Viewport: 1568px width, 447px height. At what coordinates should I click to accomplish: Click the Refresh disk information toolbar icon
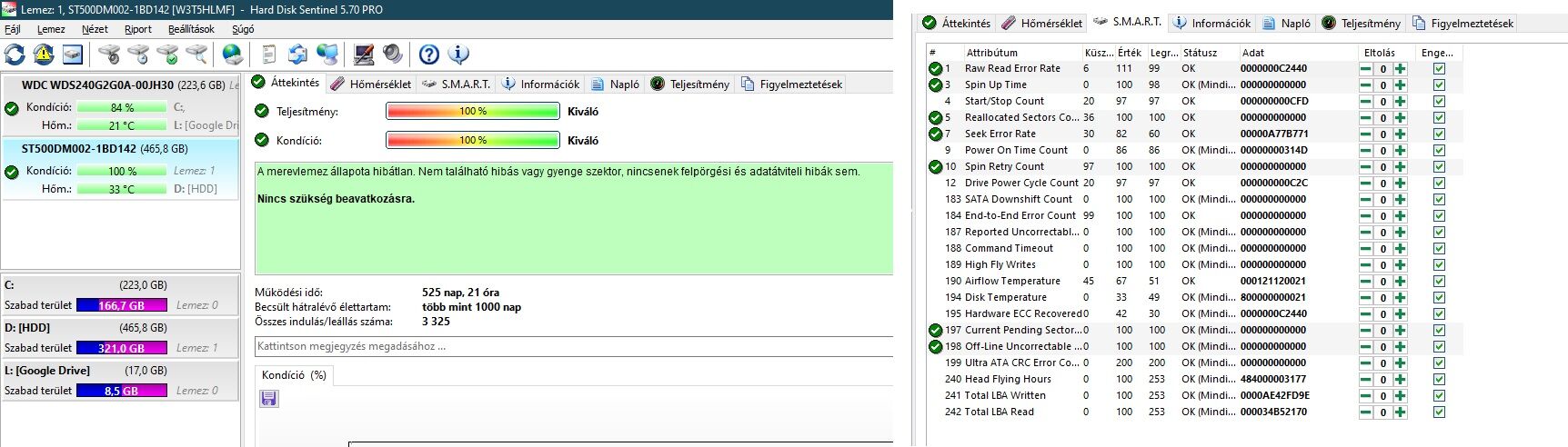click(15, 55)
